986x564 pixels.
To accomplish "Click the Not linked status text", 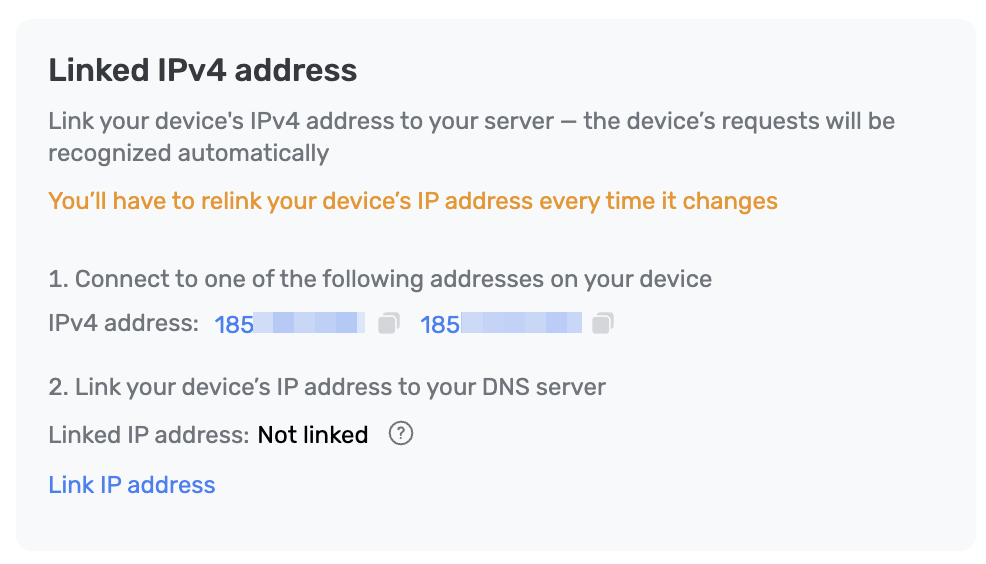I will 313,434.
